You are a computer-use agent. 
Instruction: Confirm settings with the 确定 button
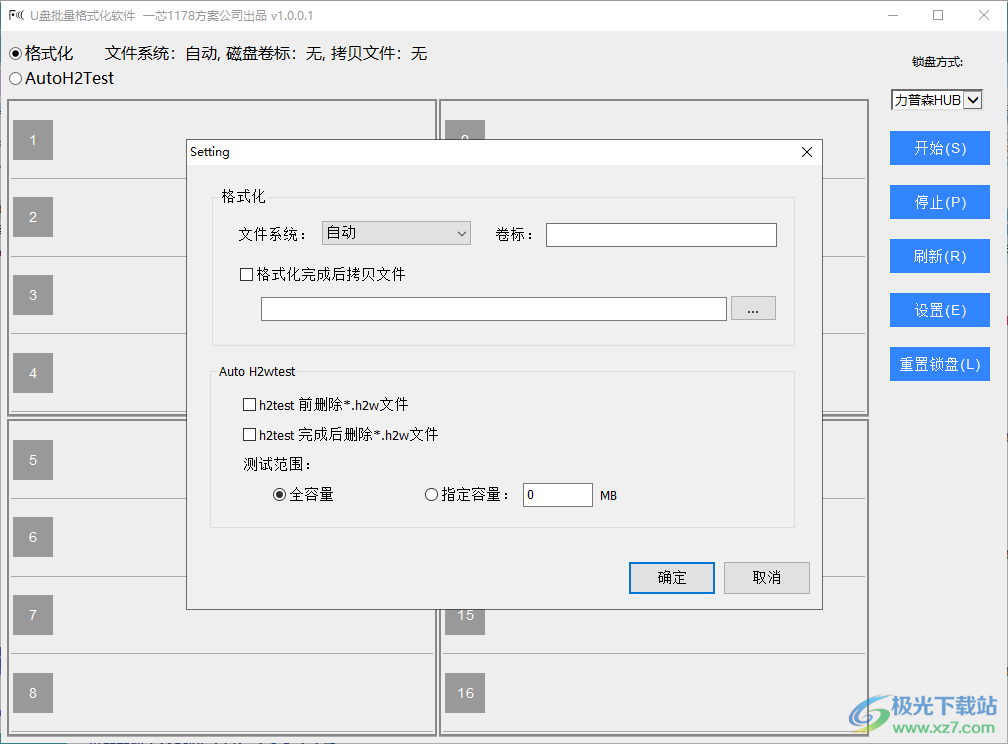point(671,577)
